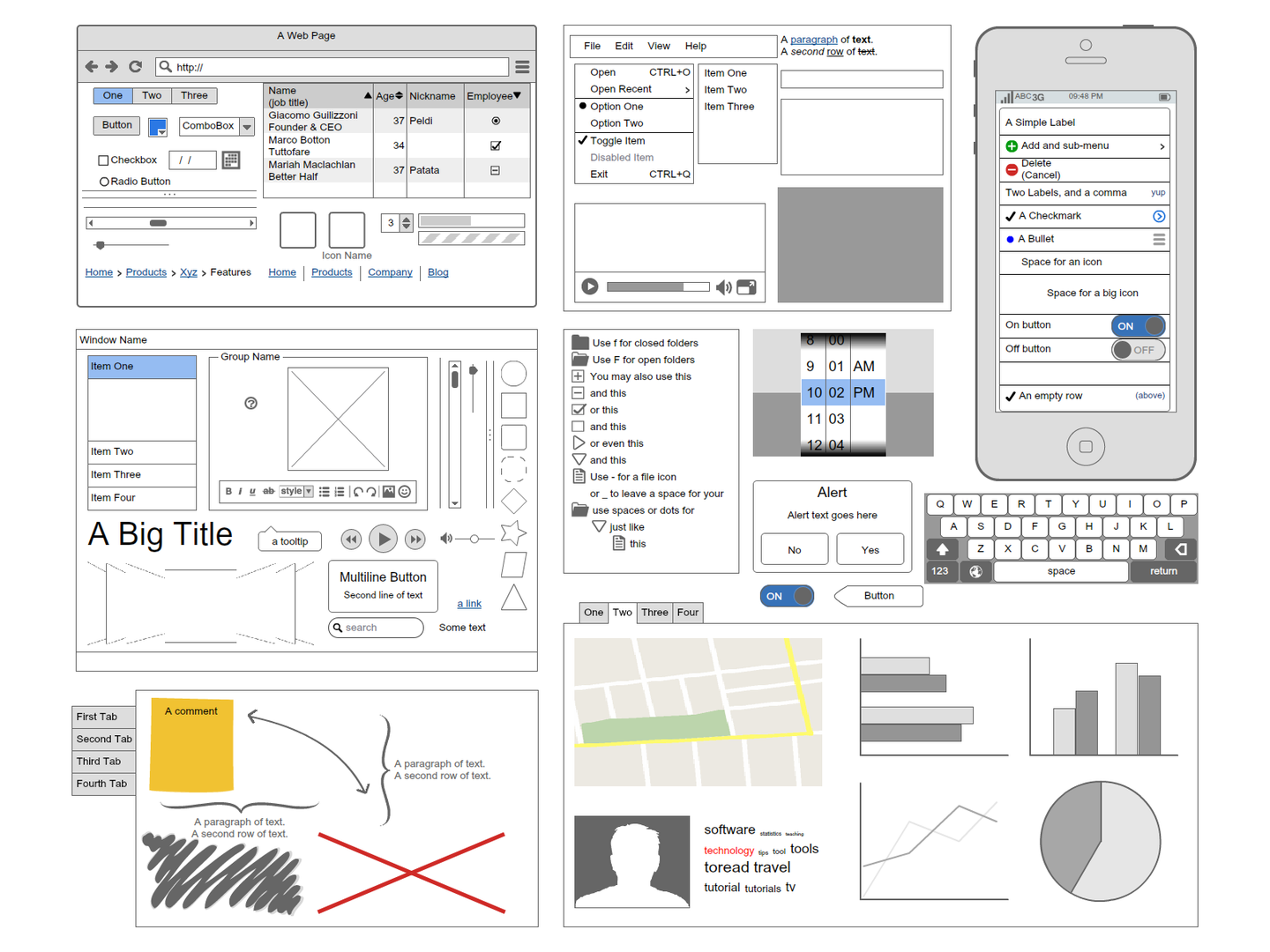The width and height of the screenshot is (1270, 952).
Task: Click the star shape icon
Action: click(x=513, y=532)
